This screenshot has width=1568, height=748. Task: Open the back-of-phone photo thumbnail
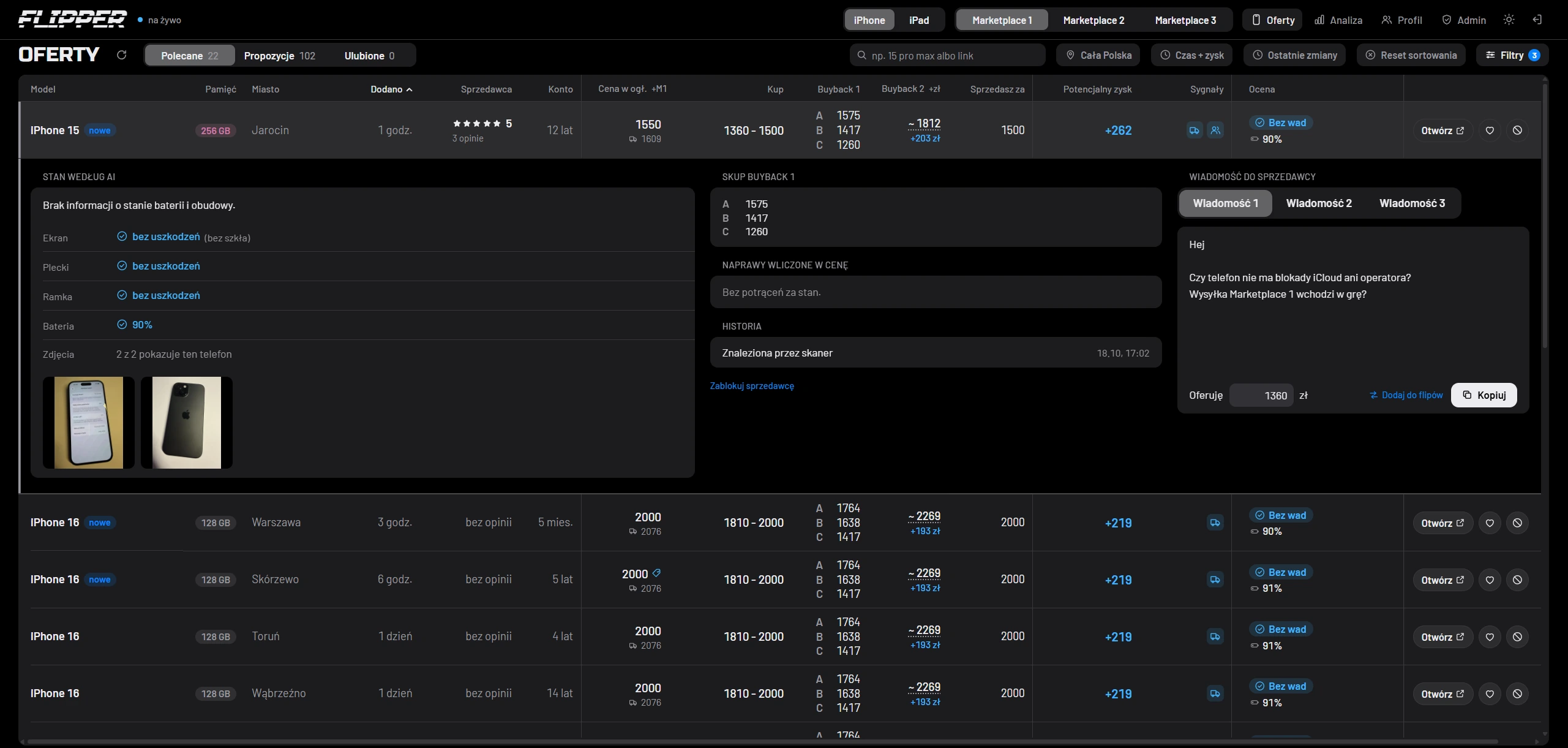(x=187, y=423)
